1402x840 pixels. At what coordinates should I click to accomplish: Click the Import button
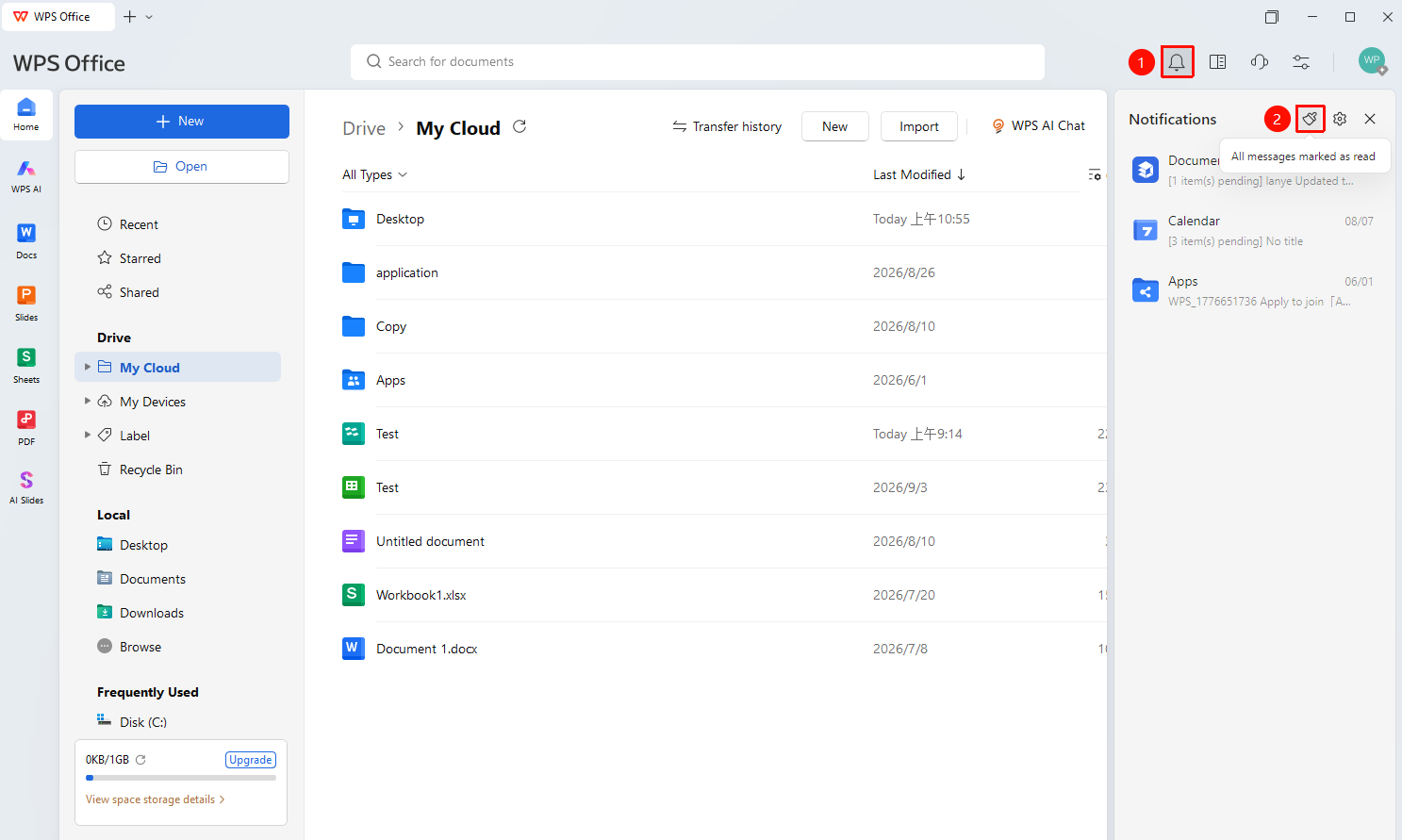coord(919,126)
